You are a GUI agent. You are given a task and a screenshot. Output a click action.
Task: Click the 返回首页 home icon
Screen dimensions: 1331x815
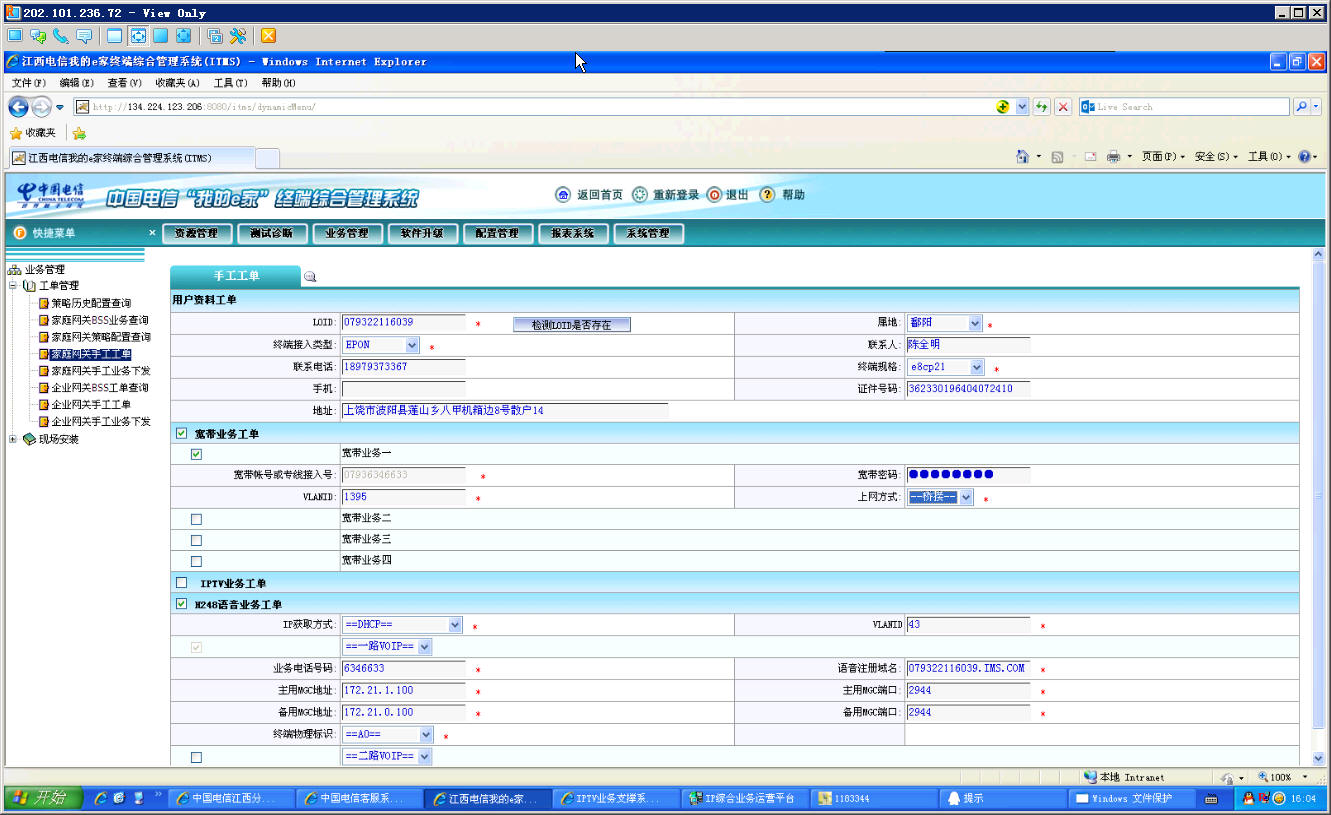coord(563,195)
